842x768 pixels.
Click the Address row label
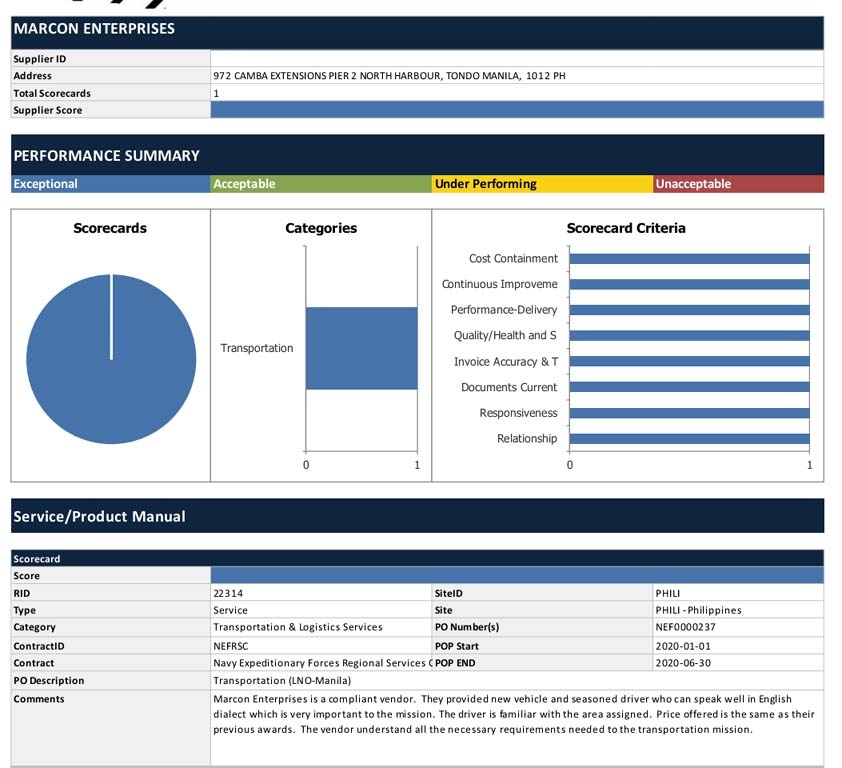32,76
